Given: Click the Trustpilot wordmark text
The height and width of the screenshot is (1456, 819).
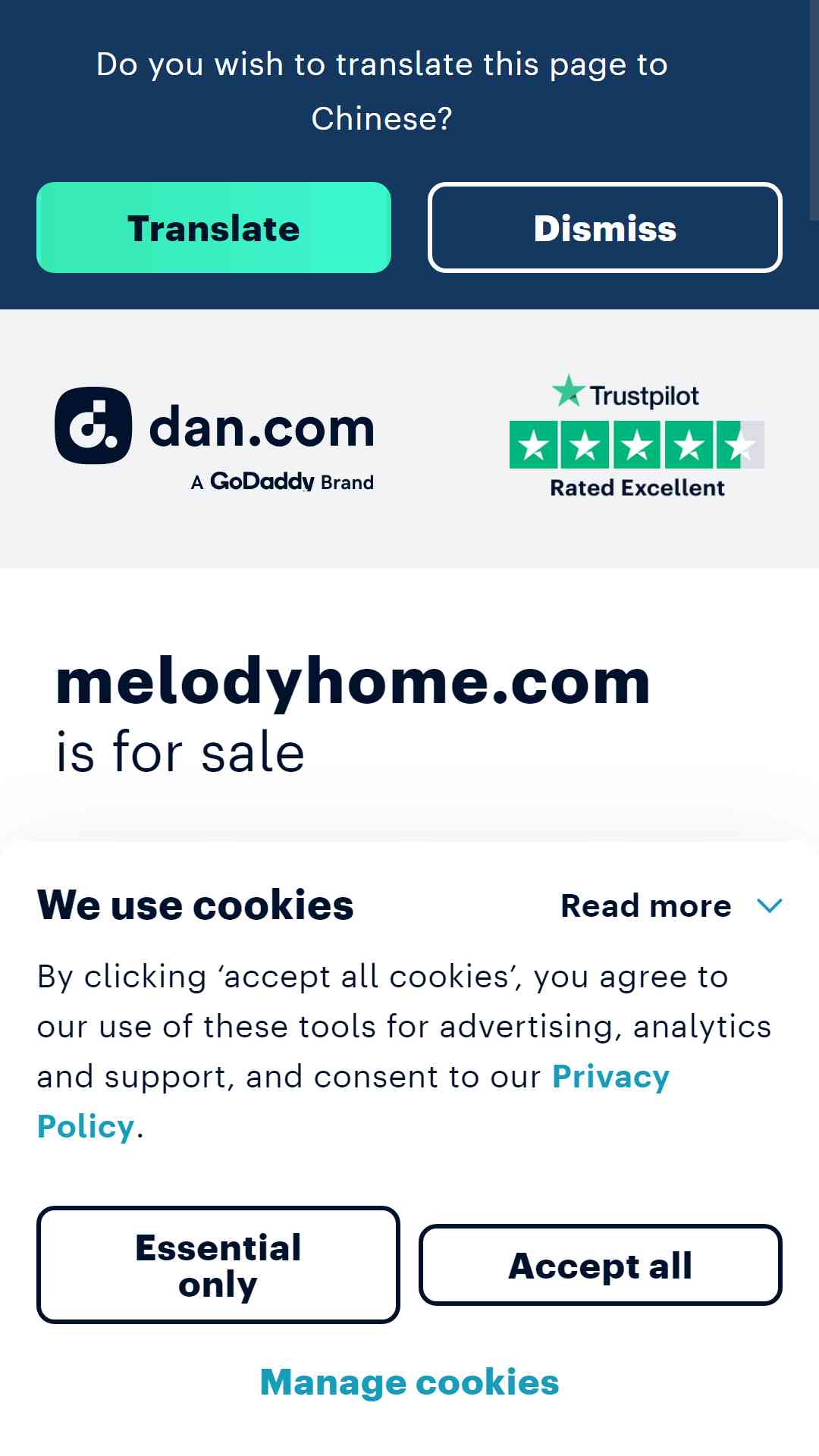Looking at the screenshot, I should click(x=645, y=395).
